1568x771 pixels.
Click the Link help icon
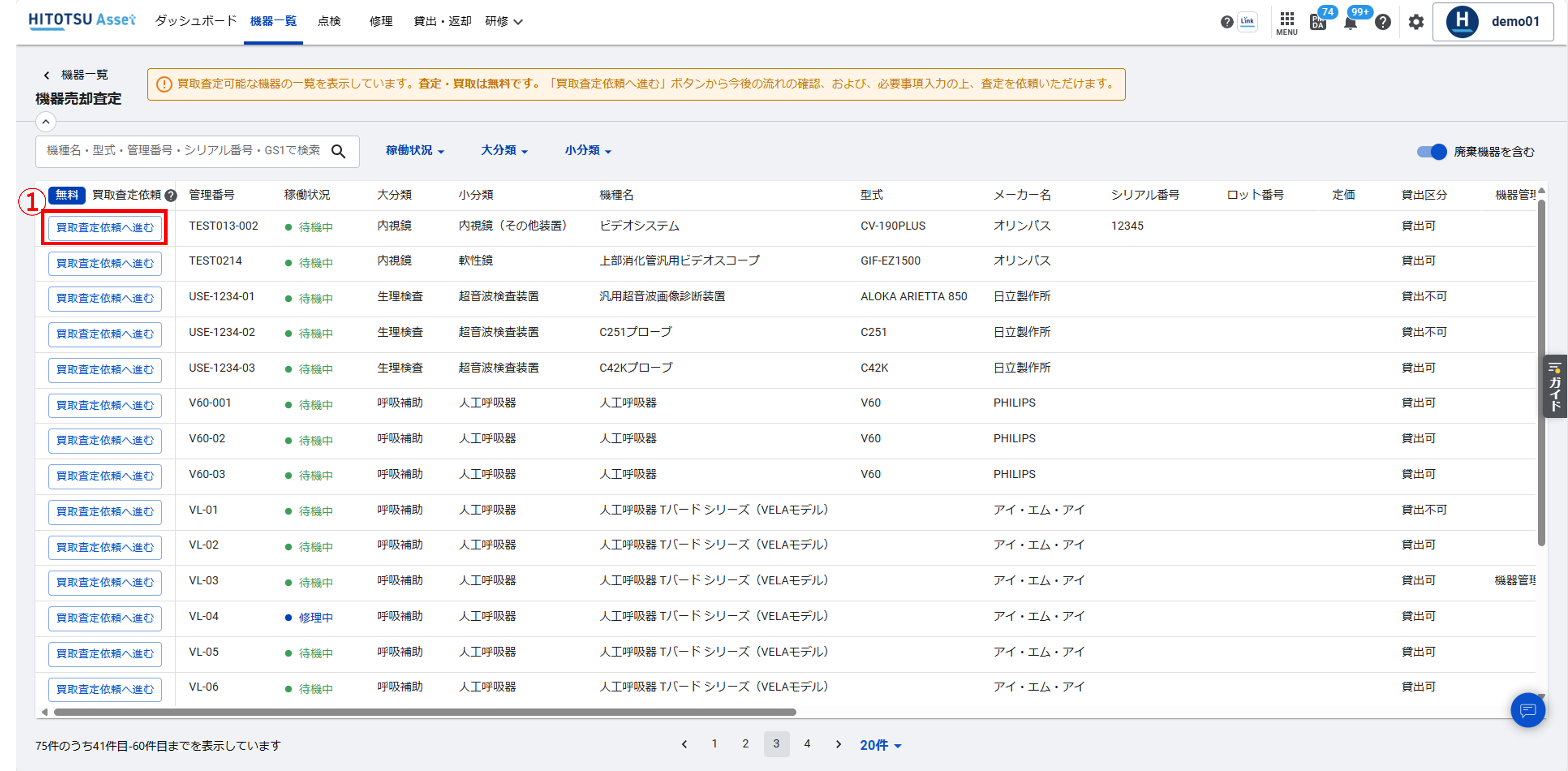(1247, 21)
